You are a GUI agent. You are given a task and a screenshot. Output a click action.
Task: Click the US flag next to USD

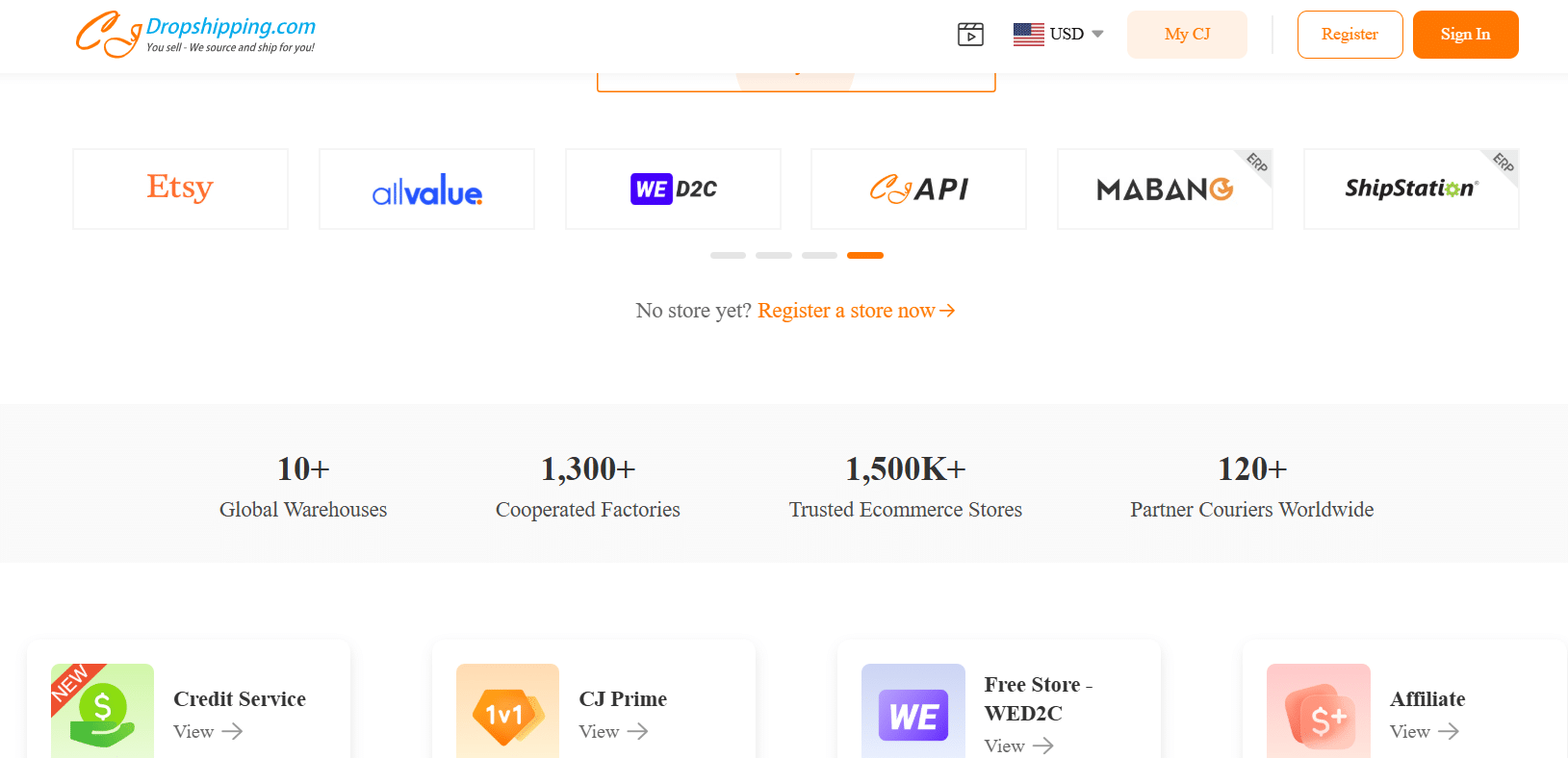1029,34
